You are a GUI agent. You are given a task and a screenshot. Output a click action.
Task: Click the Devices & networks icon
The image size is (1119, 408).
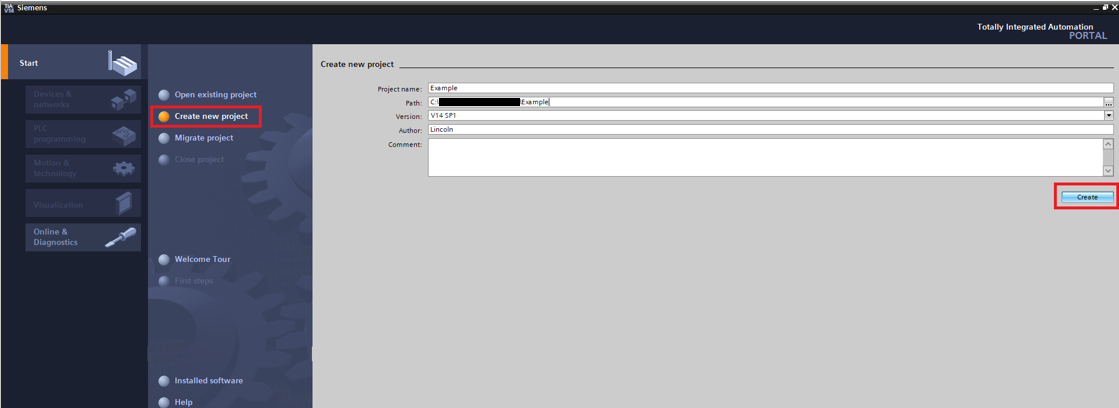[x=123, y=99]
